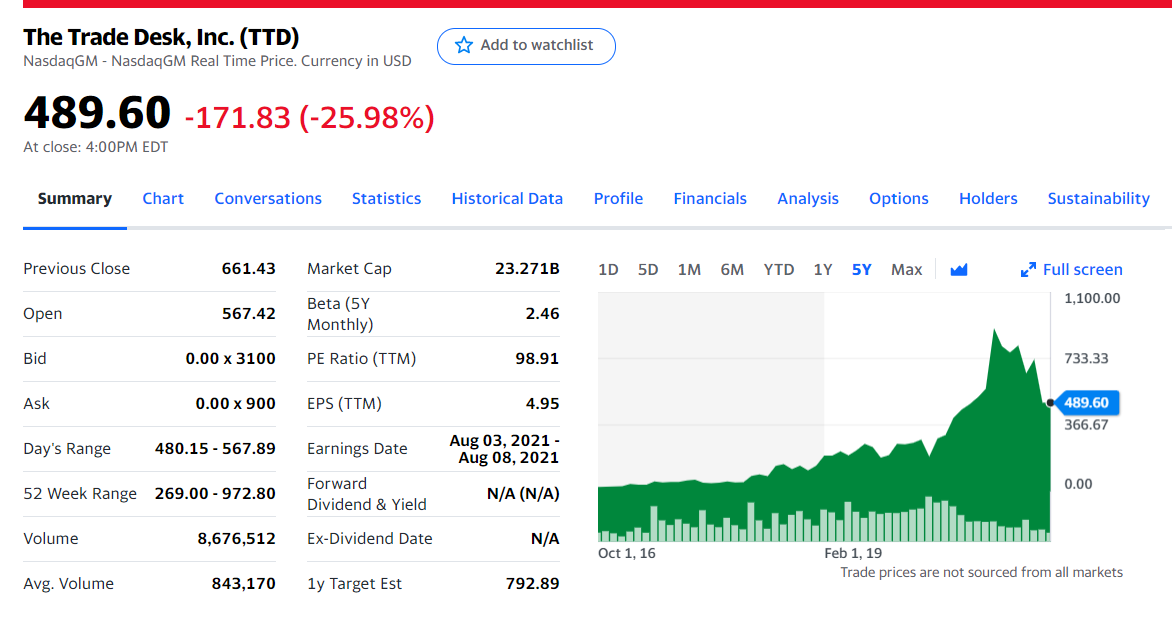The image size is (1172, 639).
Task: Select the 5Y chart range
Action: 862,270
